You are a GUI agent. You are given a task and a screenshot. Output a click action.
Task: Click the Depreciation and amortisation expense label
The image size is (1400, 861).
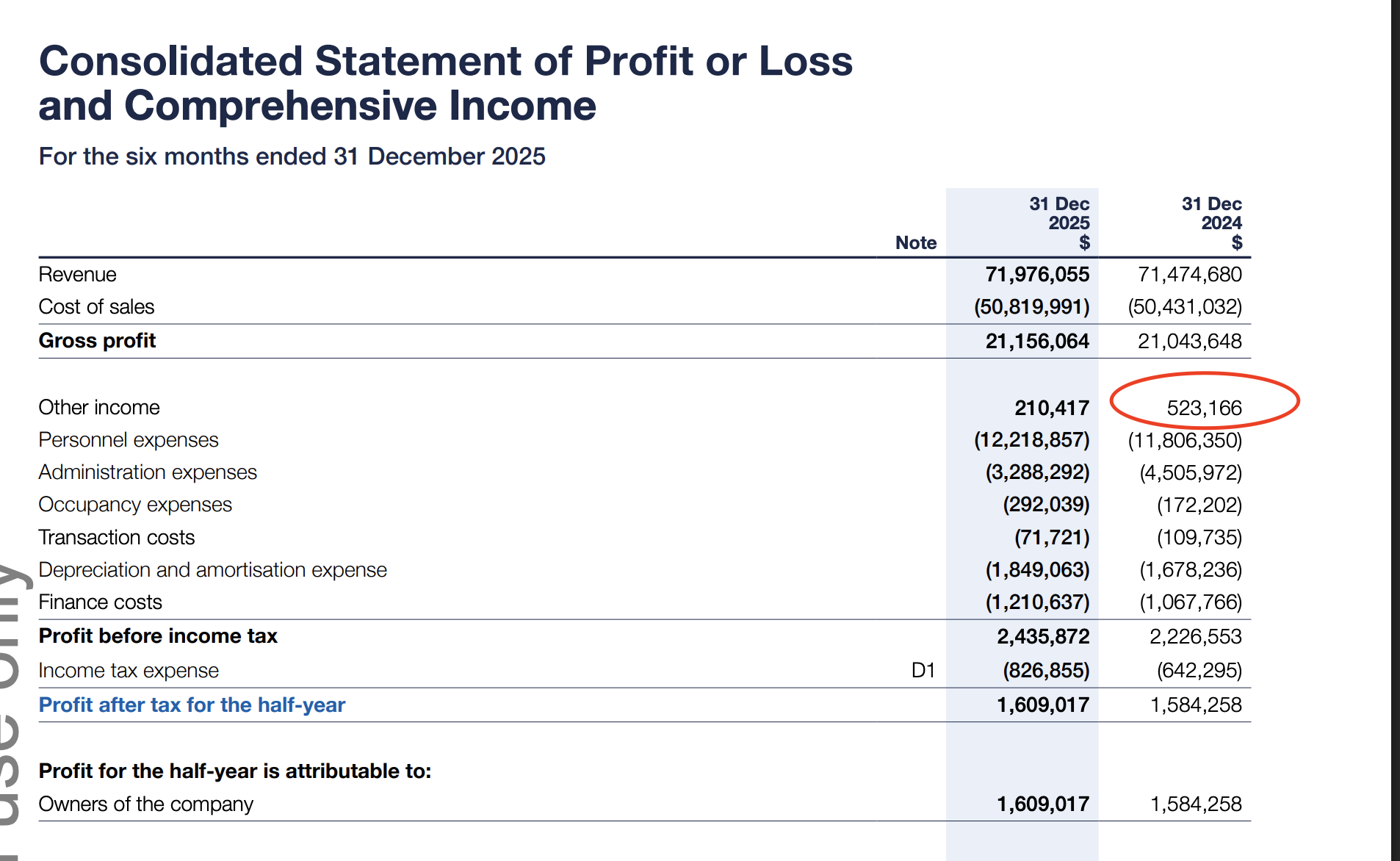tap(212, 569)
